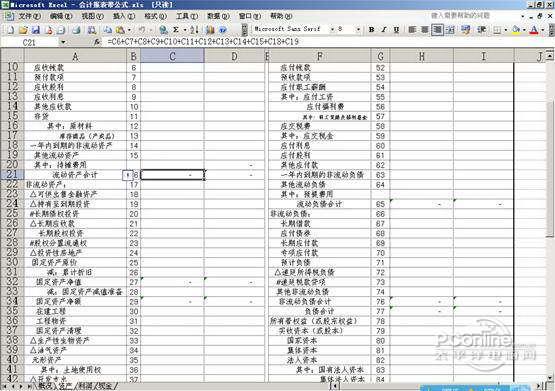Paste with the clipboard Paste icon
Viewport: 555px width, 391px height.
pyautogui.click(x=120, y=30)
